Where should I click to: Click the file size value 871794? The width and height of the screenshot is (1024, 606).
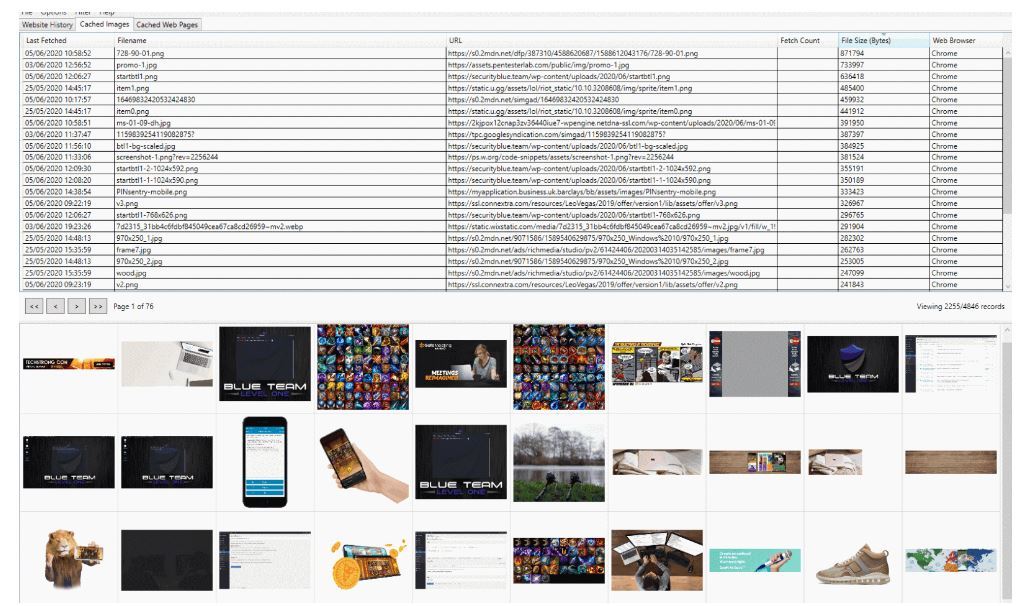tap(852, 54)
